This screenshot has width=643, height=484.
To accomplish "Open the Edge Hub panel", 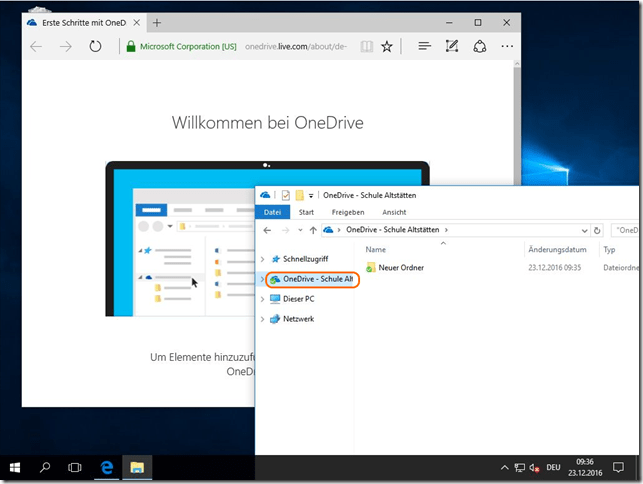I will [424, 46].
